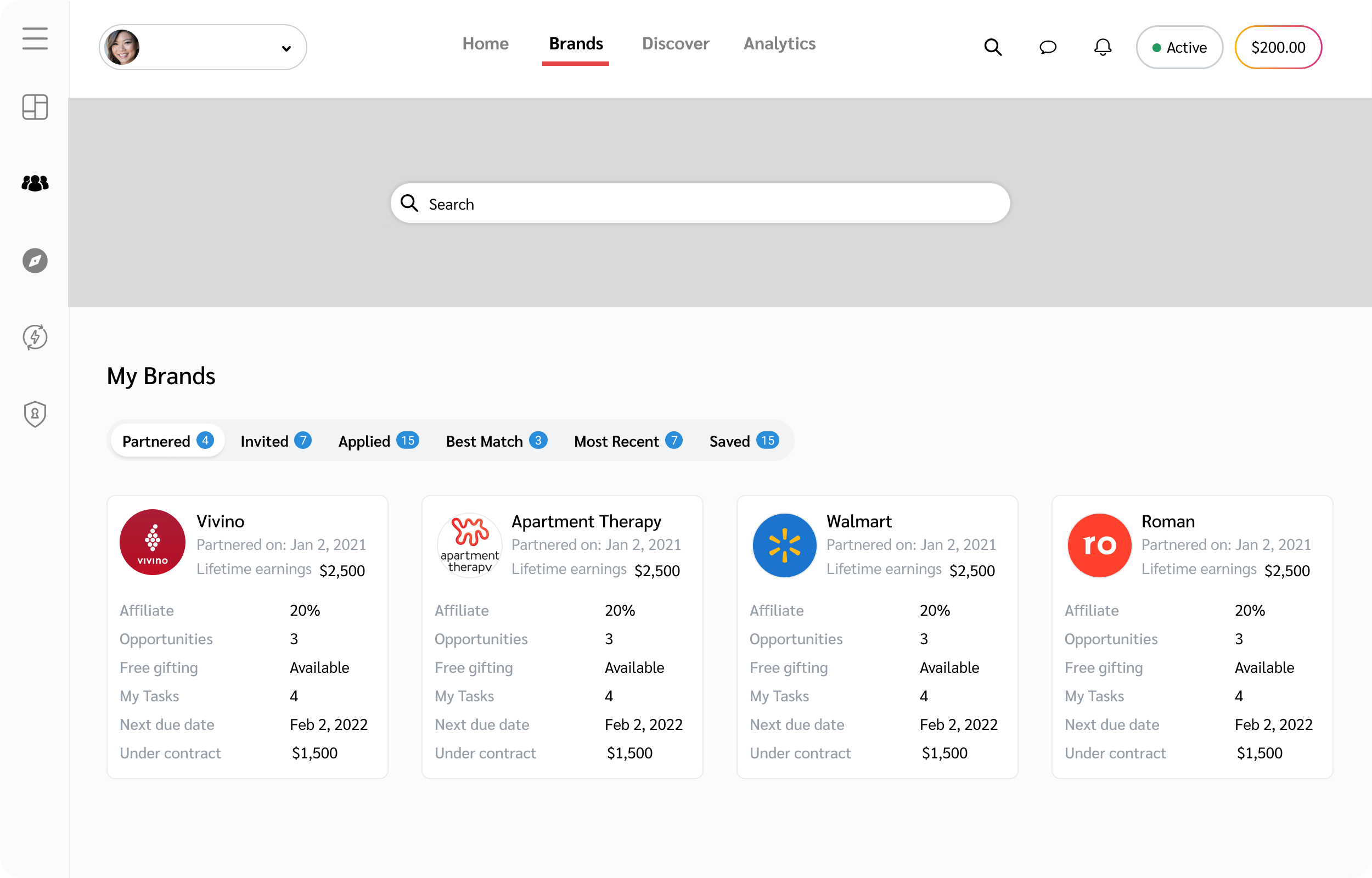1372x878 pixels.
Task: Click the header search magnifier icon
Action: (992, 47)
